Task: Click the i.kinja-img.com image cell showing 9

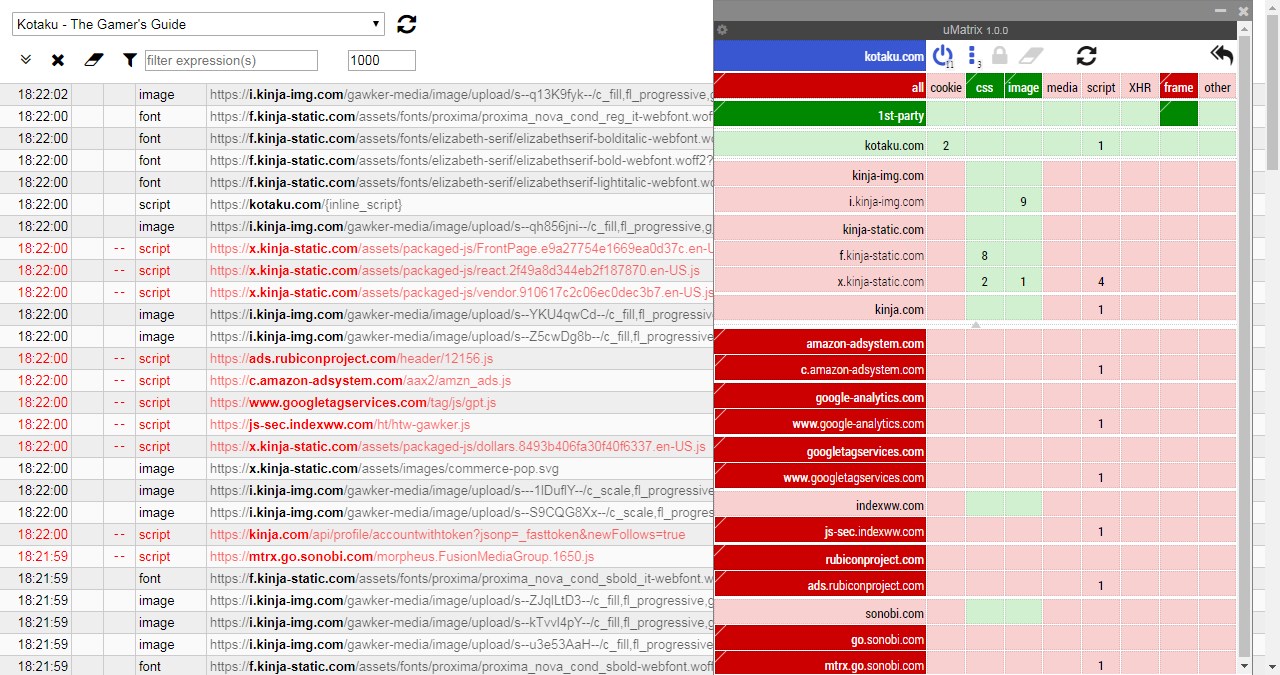Action: [x=1024, y=201]
